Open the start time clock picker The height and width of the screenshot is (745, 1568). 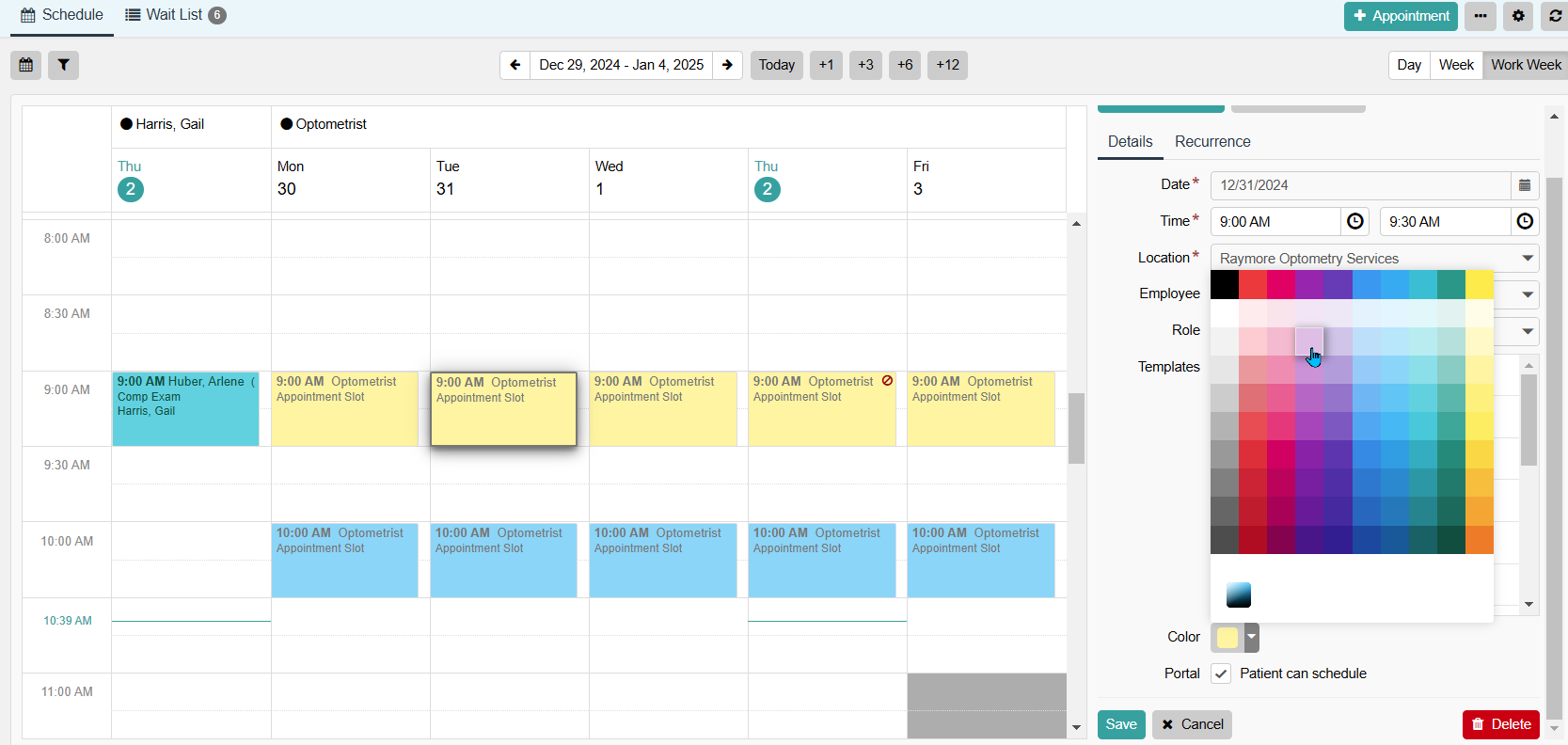point(1355,221)
